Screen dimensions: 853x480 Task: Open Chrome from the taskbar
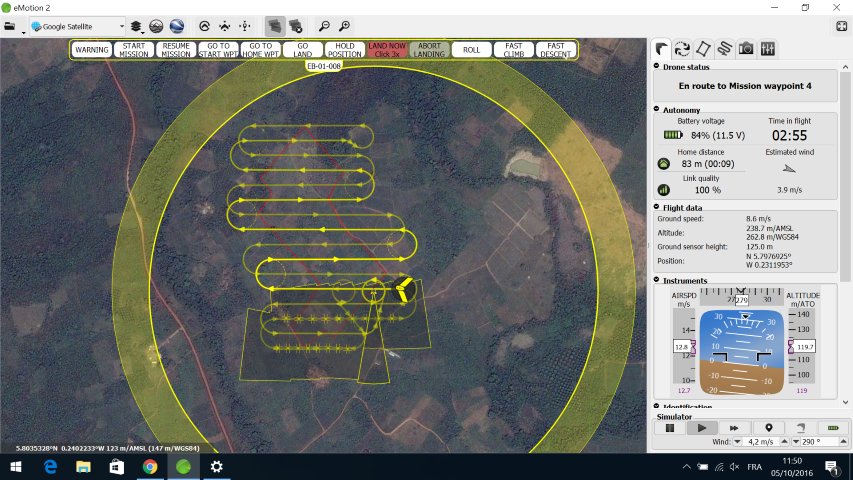150,467
